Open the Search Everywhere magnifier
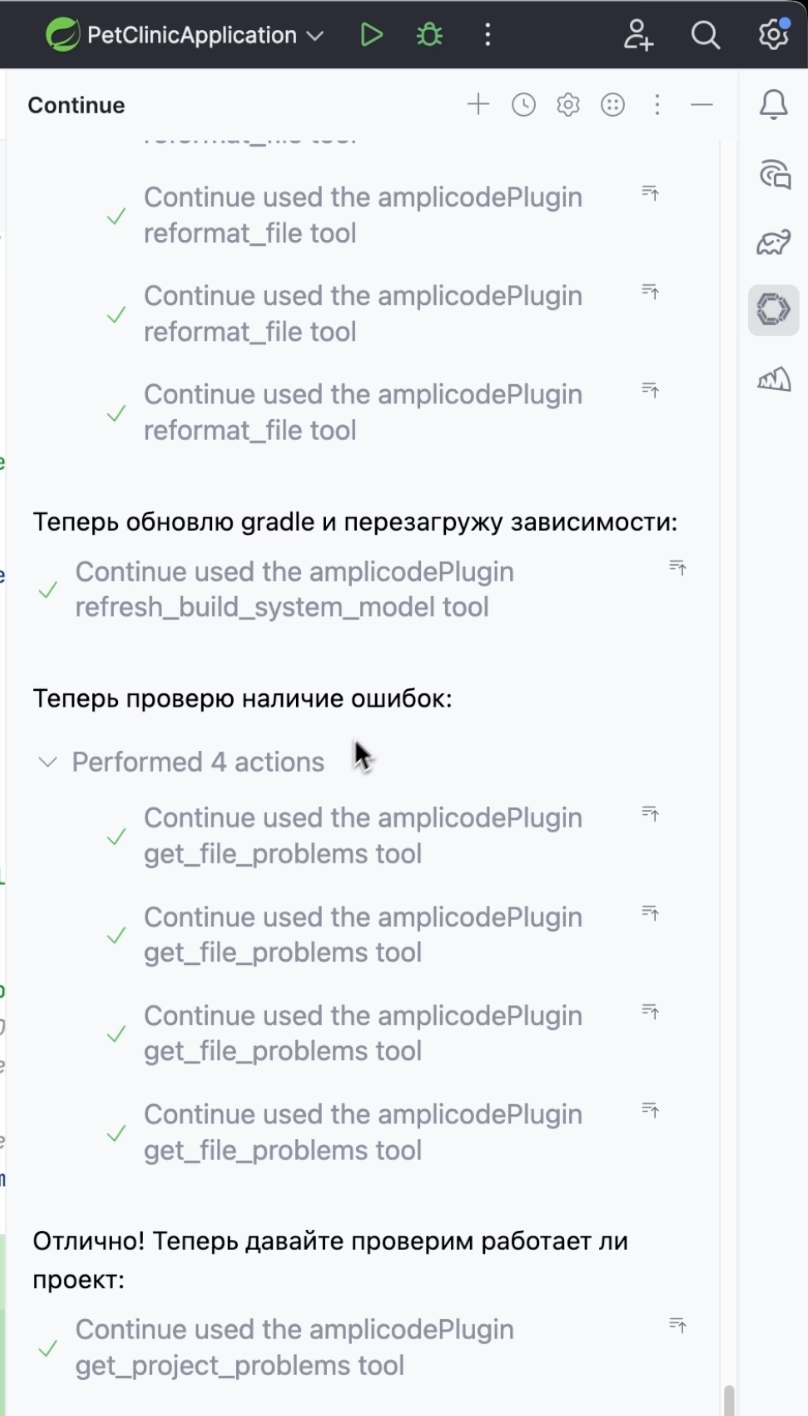 [706, 35]
